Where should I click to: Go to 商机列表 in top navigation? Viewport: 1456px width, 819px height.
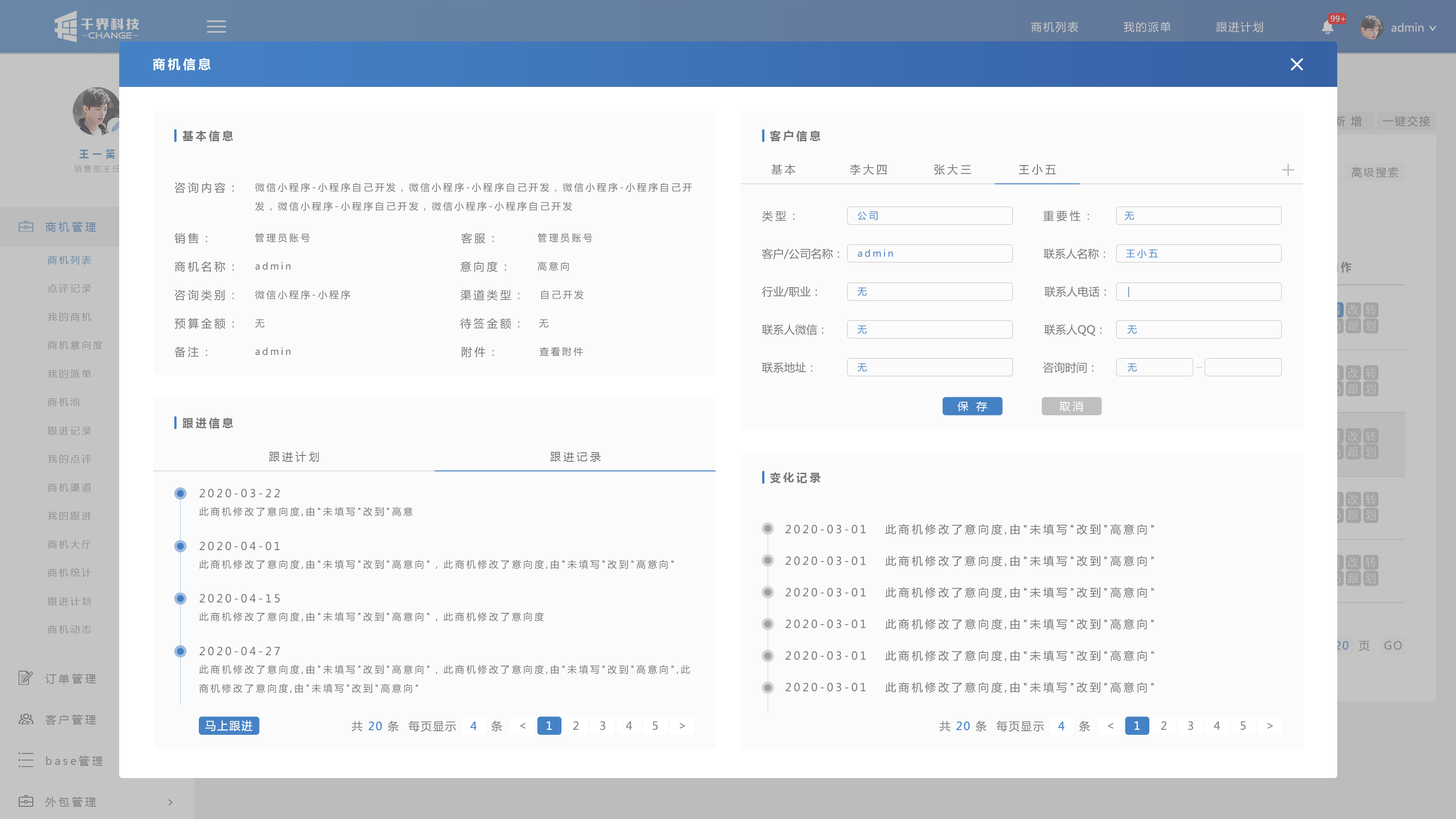(x=1054, y=27)
